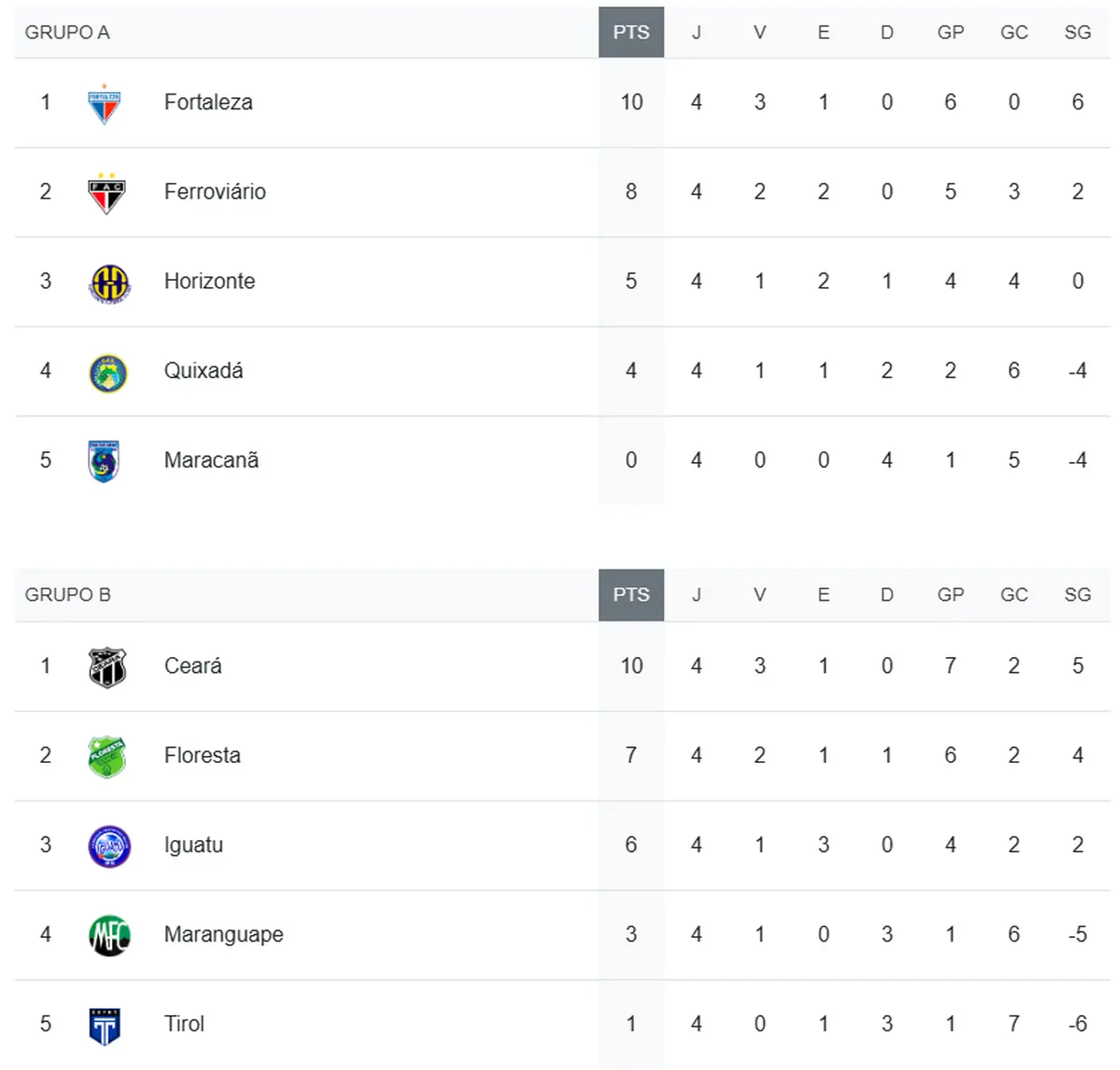Screen dimensions: 1120x1070
Task: Open the Ceará team name link
Action: point(192,666)
